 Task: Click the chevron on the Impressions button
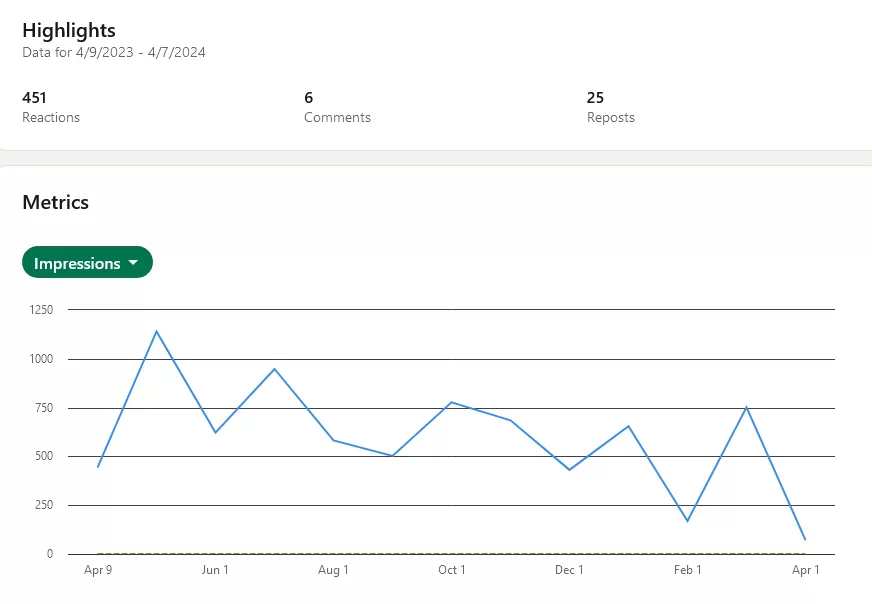[x=132, y=262]
